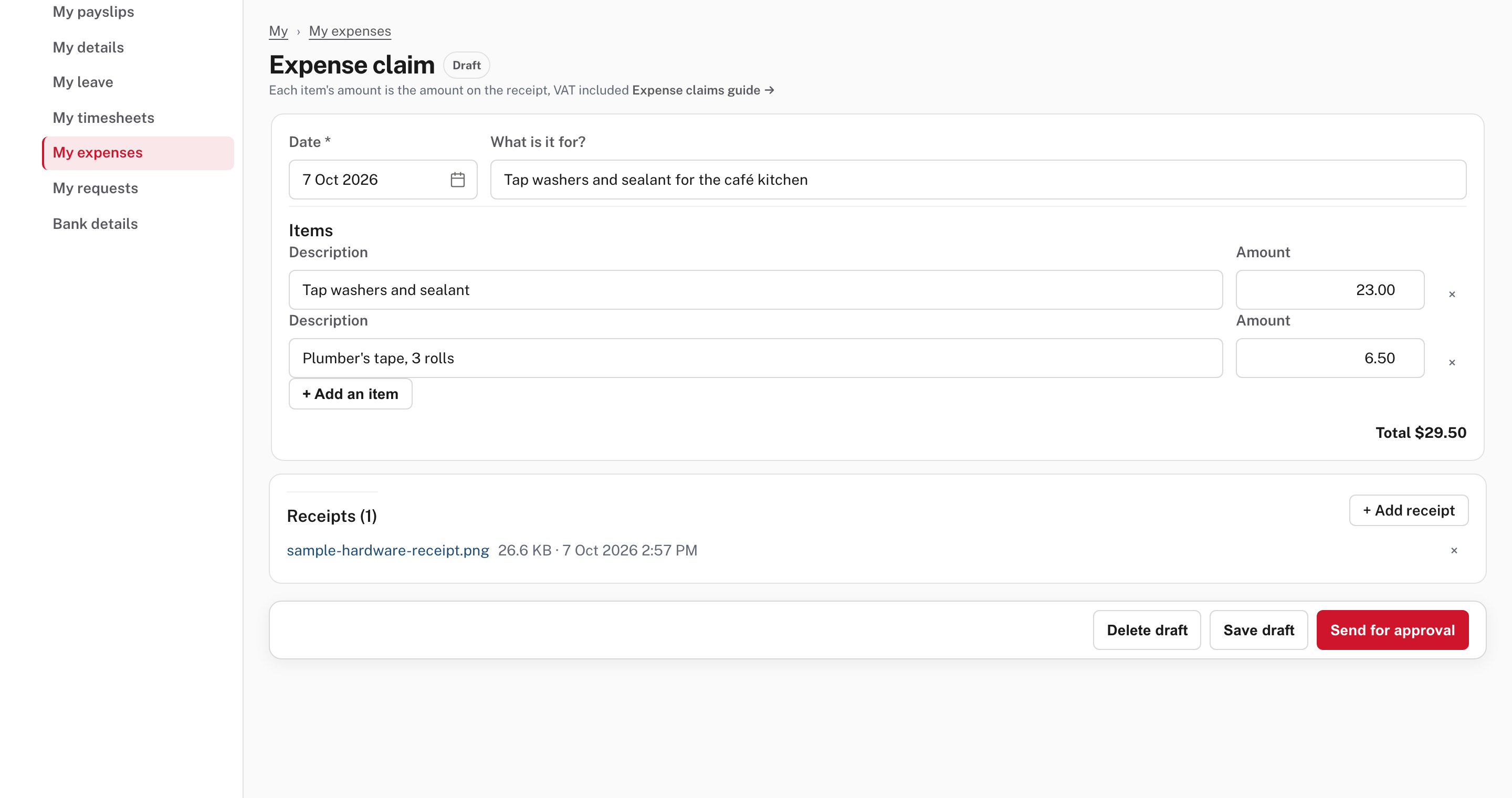Image resolution: width=1512 pixels, height=798 pixels.
Task: Click the Add receipt button
Action: [1408, 510]
